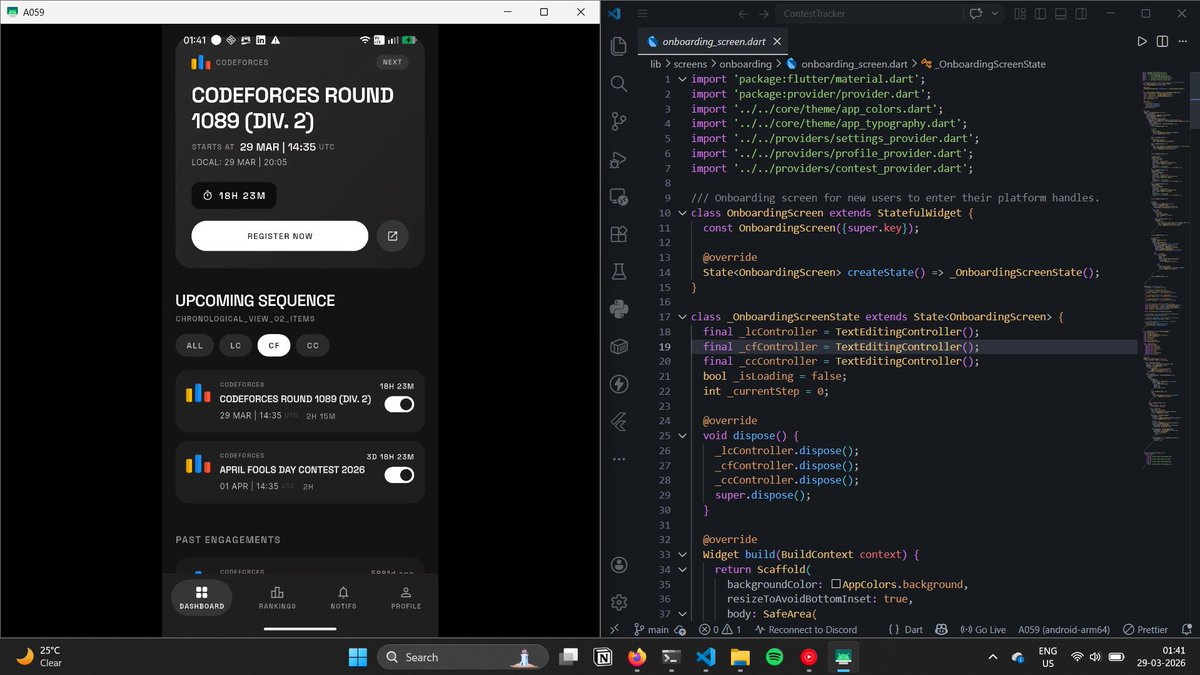Viewport: 1200px width, 675px height.
Task: Click Reconnect to Discord in status bar
Action: pos(806,630)
